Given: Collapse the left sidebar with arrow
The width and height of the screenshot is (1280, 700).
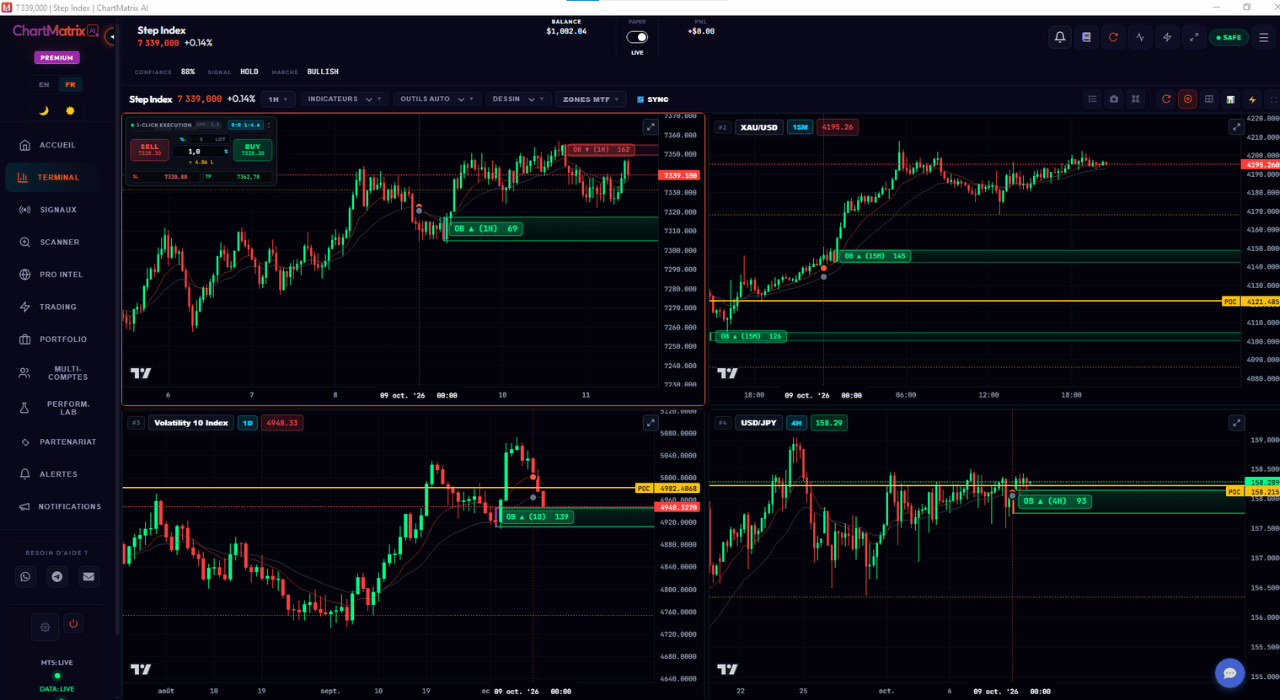Looking at the screenshot, I should pyautogui.click(x=112, y=37).
